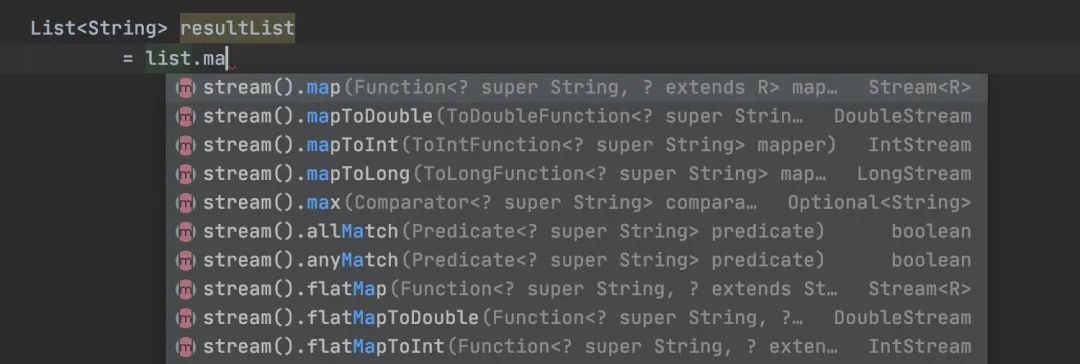Screen dimensions: 1080x364
Task: Select the stream().flatMapToInt suggestion
Action: click(577, 347)
